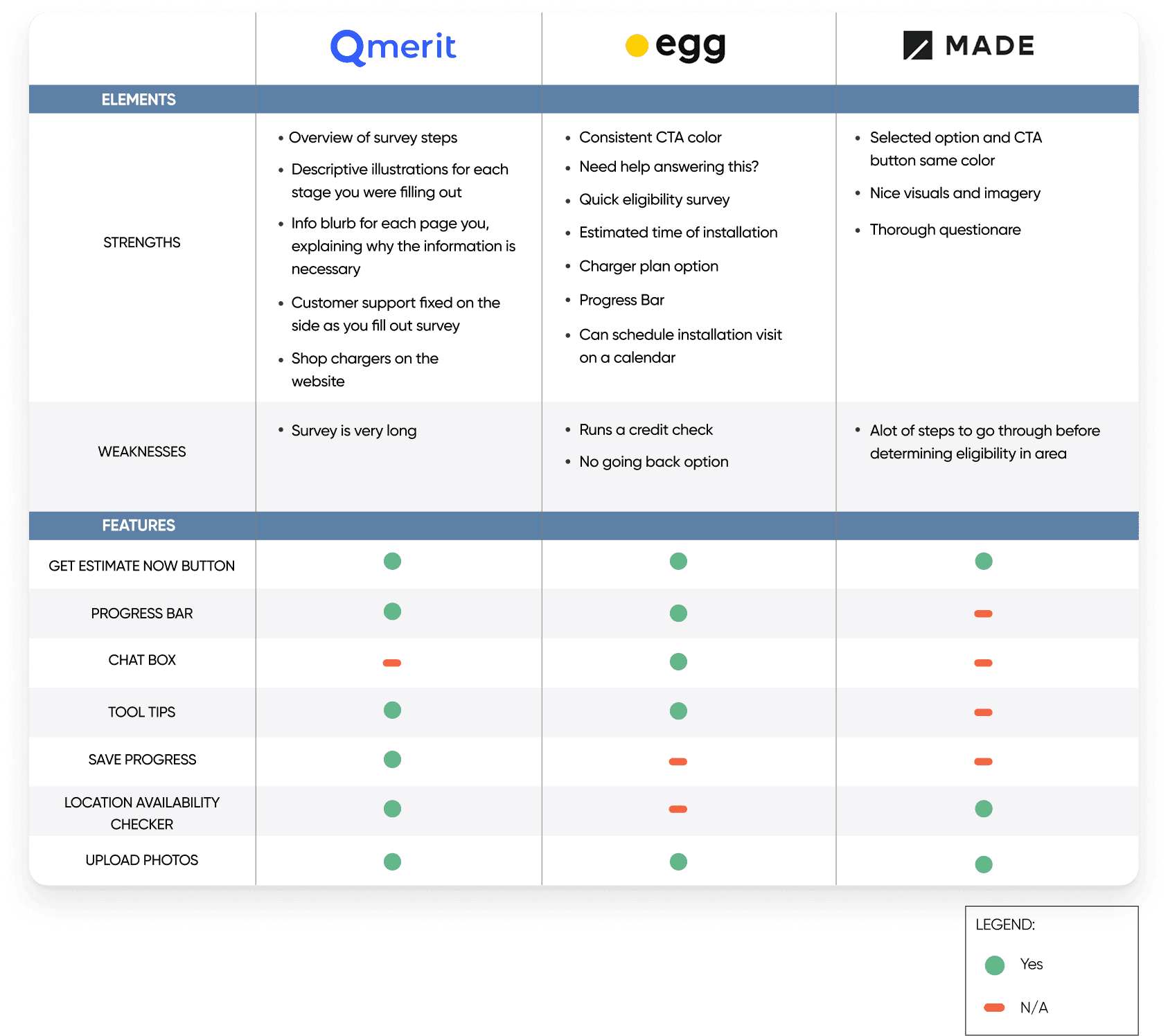Click Qmerit's green dot in Upload Photos row
Image resolution: width=1168 pixels, height=1036 pixels.
tap(392, 861)
